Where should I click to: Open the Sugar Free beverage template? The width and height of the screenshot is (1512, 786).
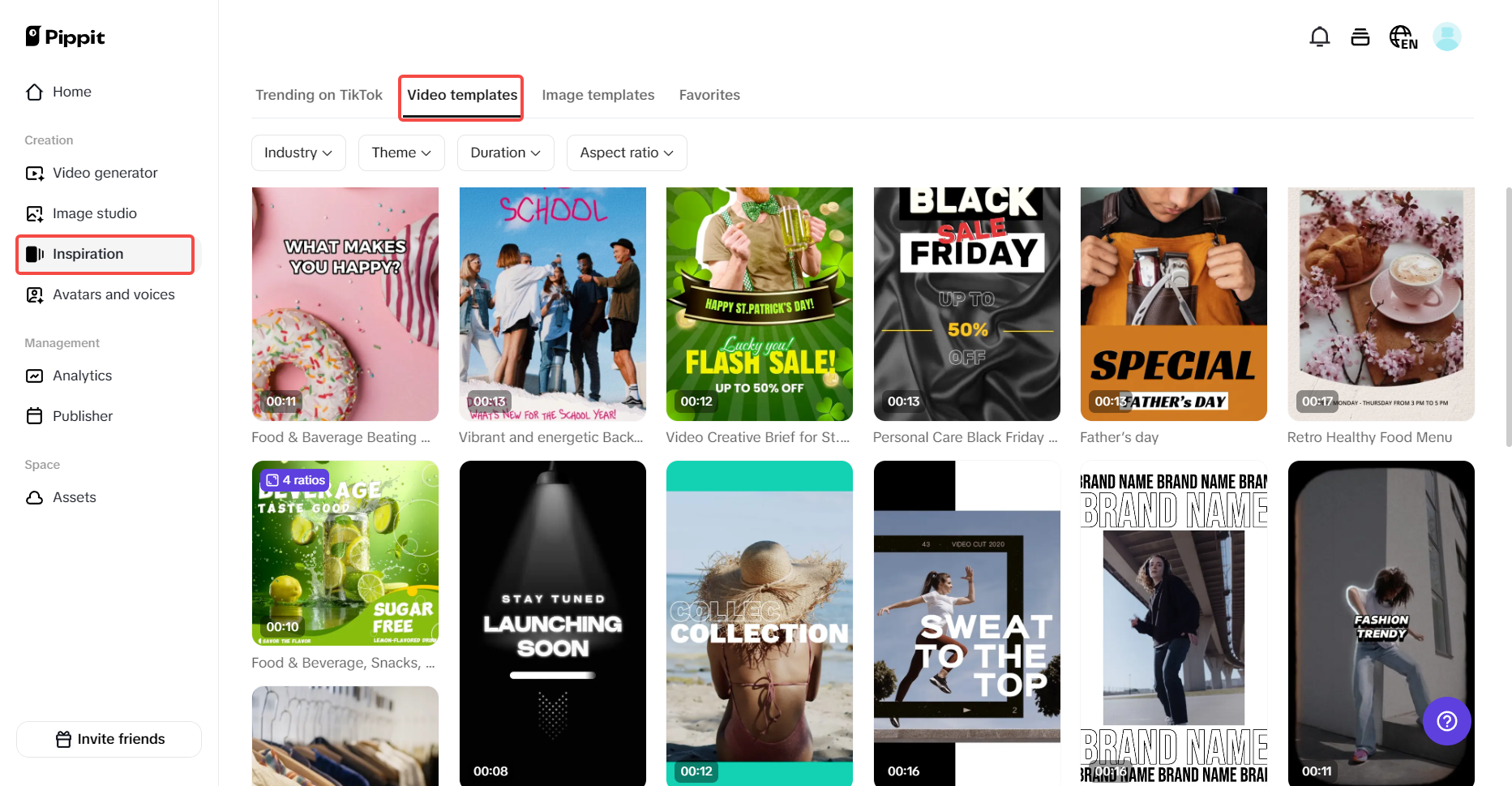345,553
